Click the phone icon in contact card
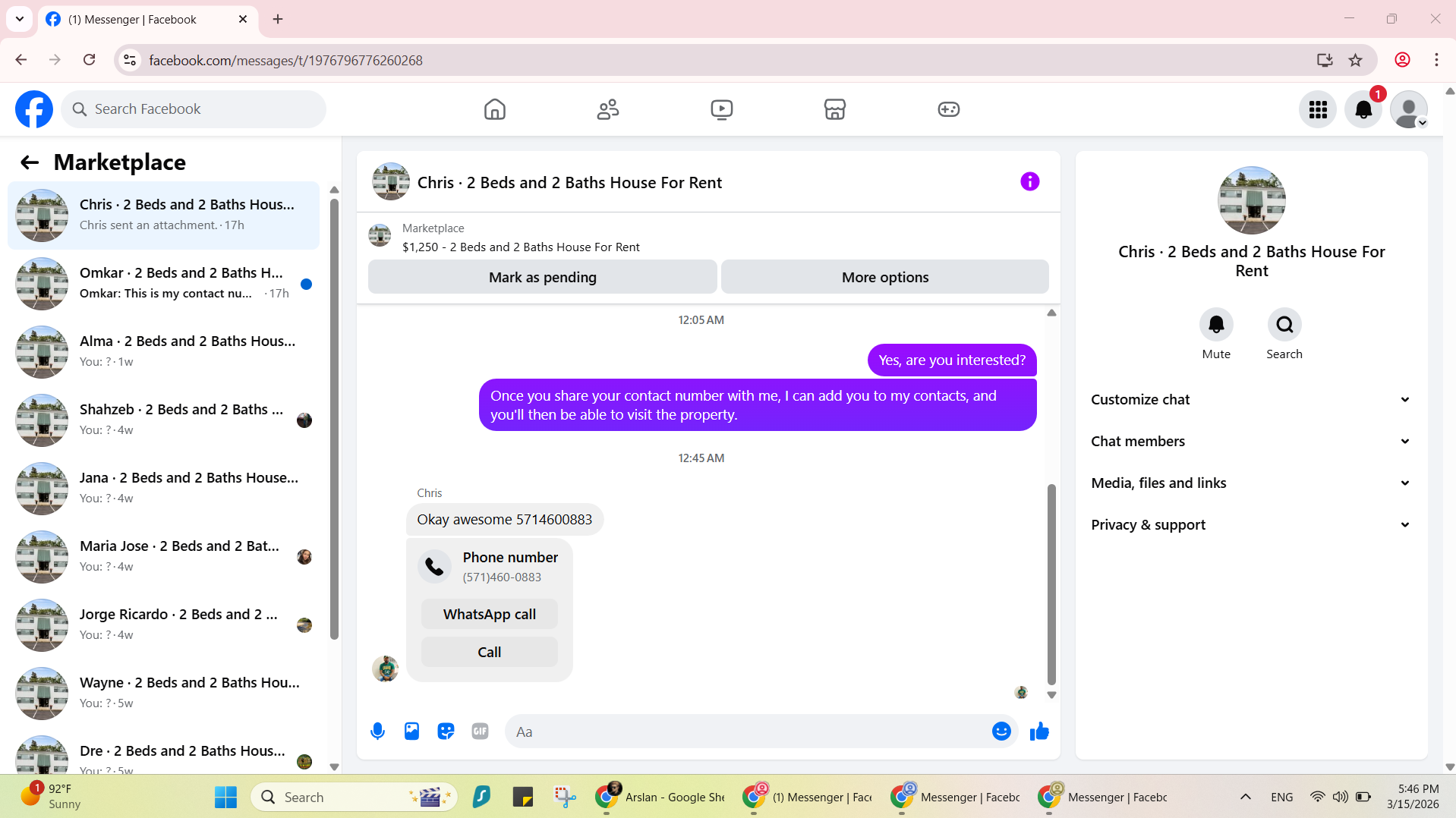The width and height of the screenshot is (1456, 818). pos(434,566)
